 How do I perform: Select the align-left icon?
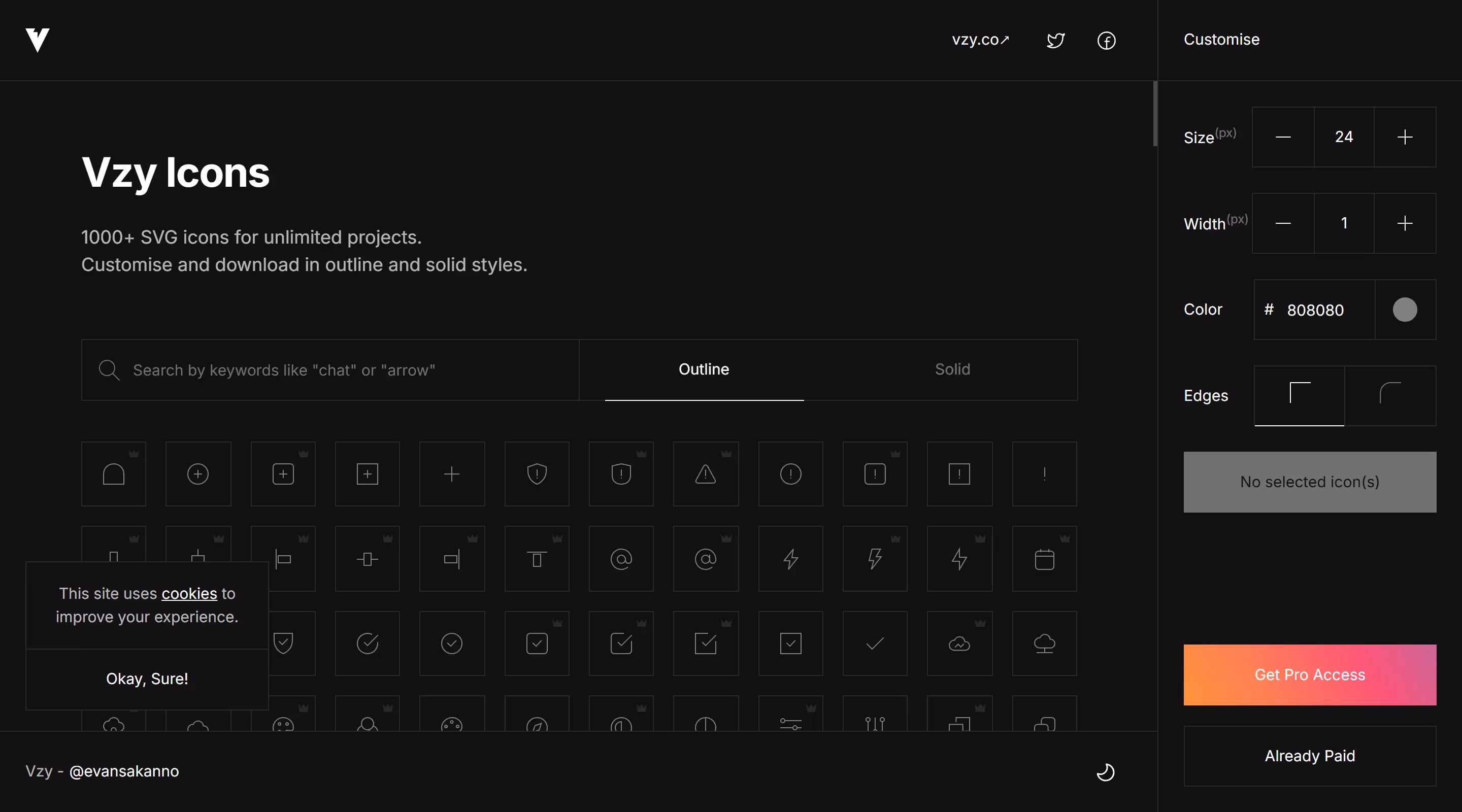coord(283,559)
